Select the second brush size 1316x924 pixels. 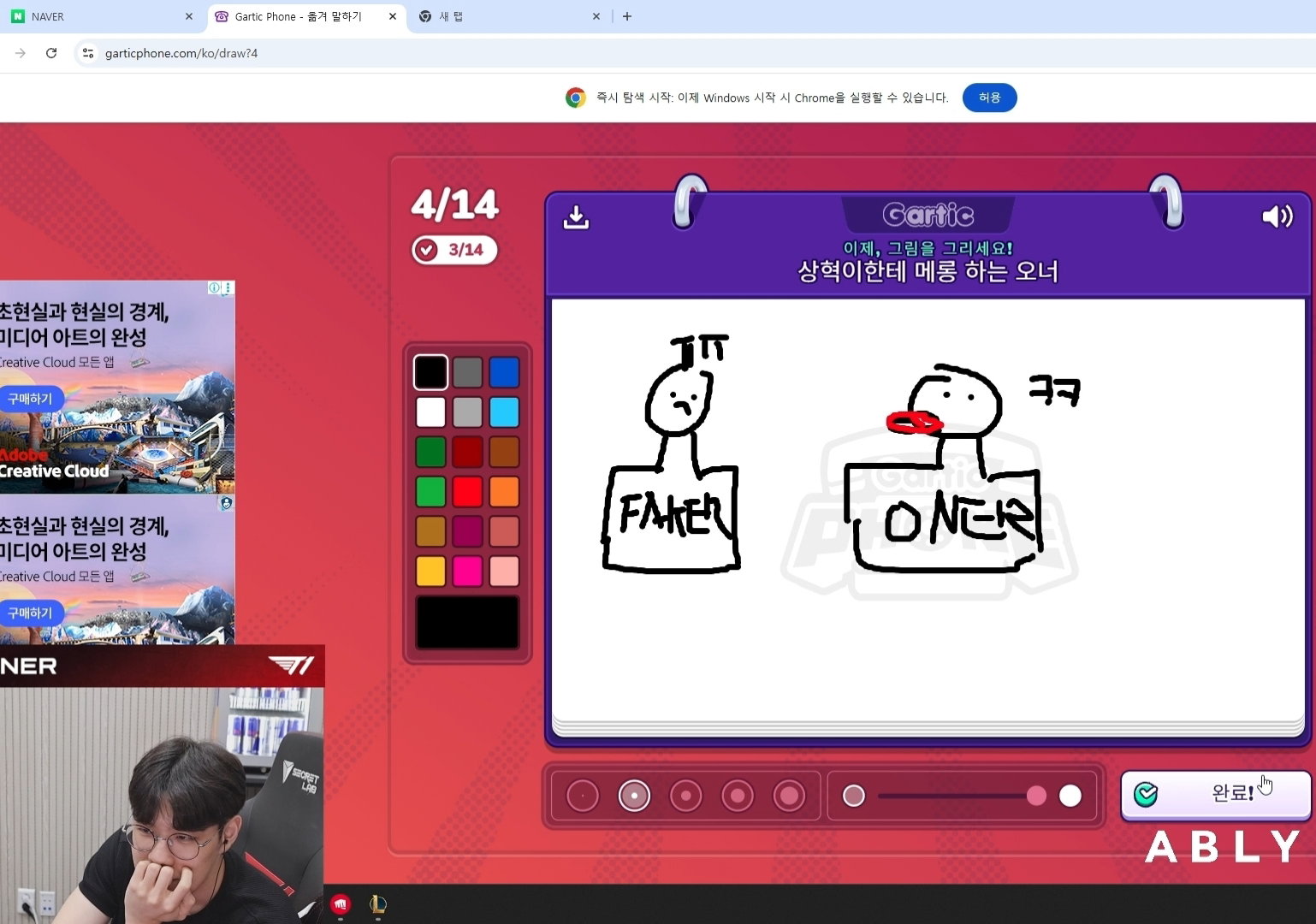634,796
